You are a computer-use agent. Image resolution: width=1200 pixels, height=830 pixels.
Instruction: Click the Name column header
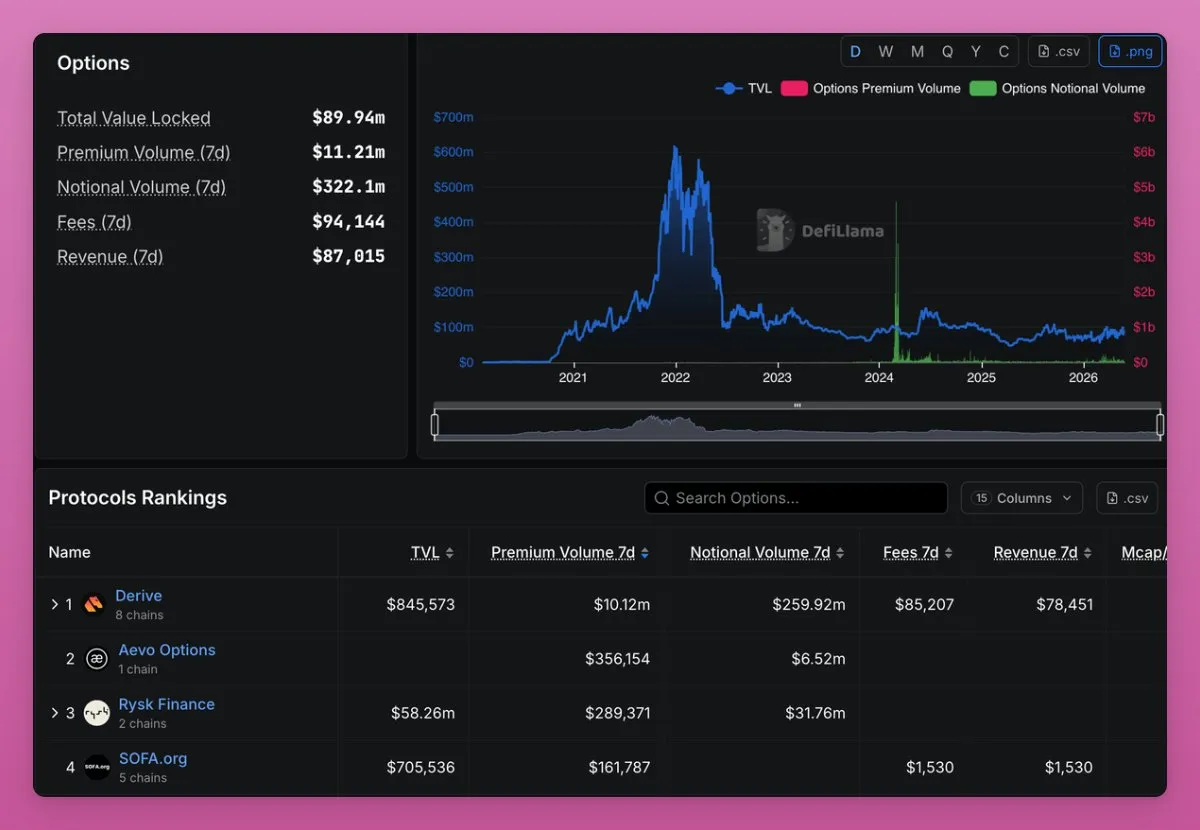(69, 552)
